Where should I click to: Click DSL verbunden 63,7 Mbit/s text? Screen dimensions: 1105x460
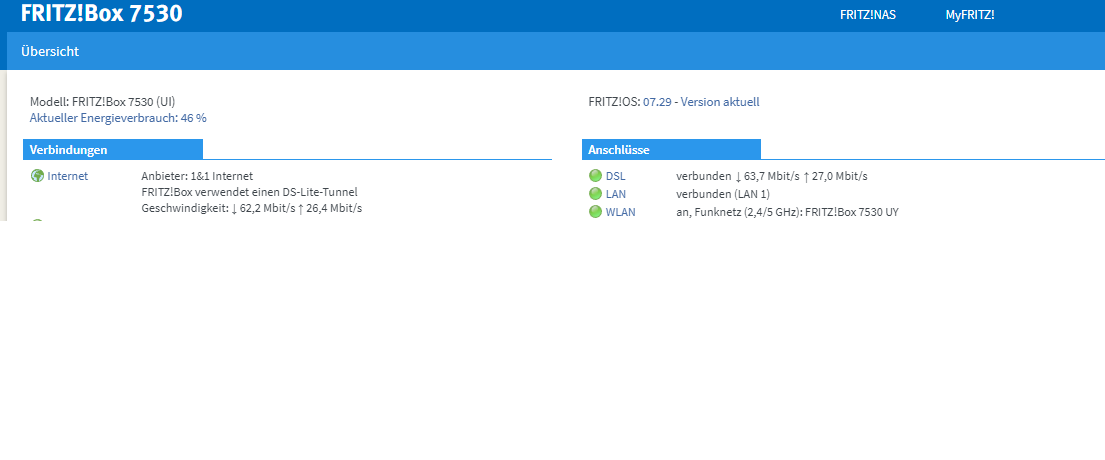click(772, 176)
